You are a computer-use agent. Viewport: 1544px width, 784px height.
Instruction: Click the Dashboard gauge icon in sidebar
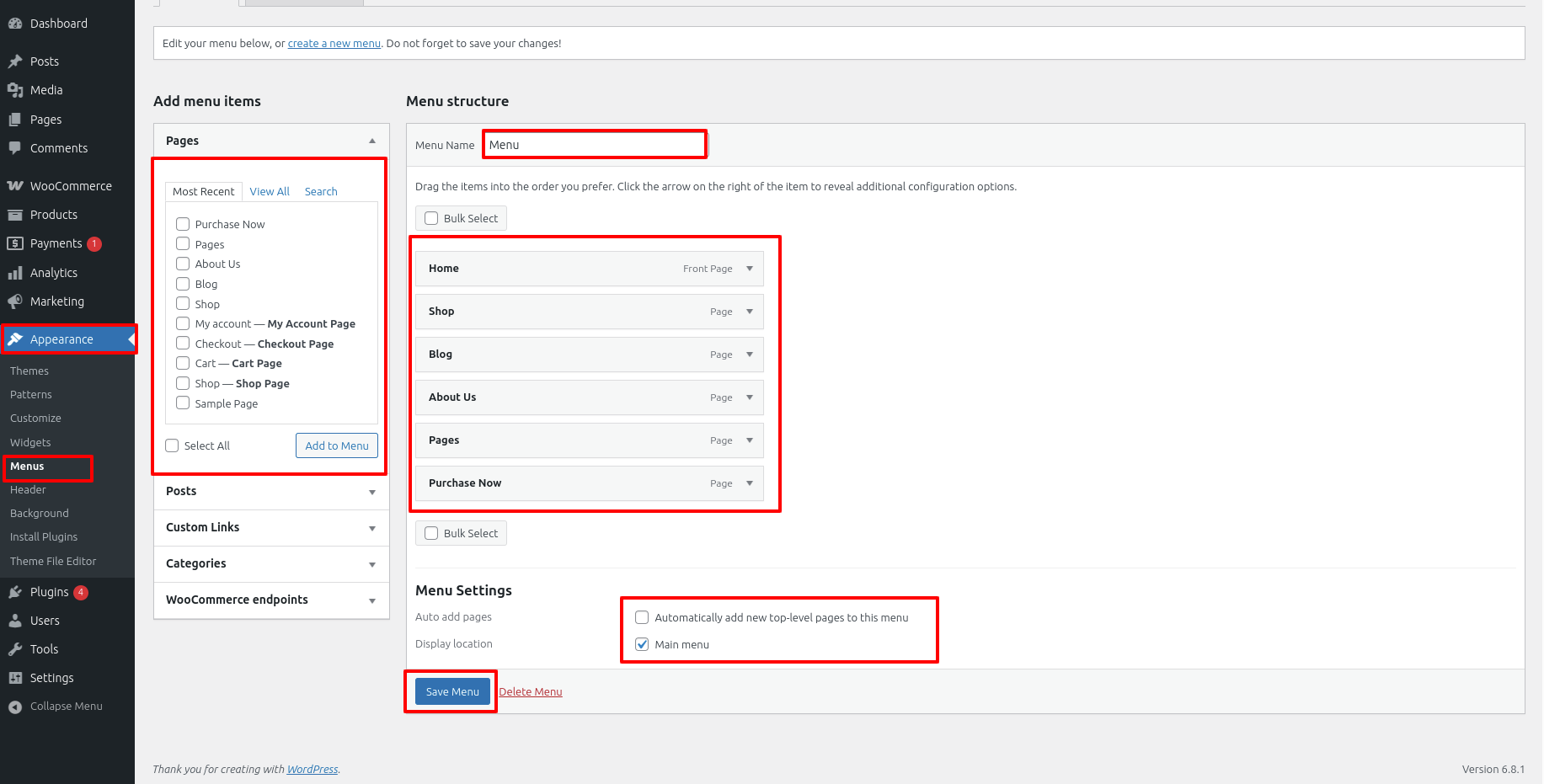point(15,24)
